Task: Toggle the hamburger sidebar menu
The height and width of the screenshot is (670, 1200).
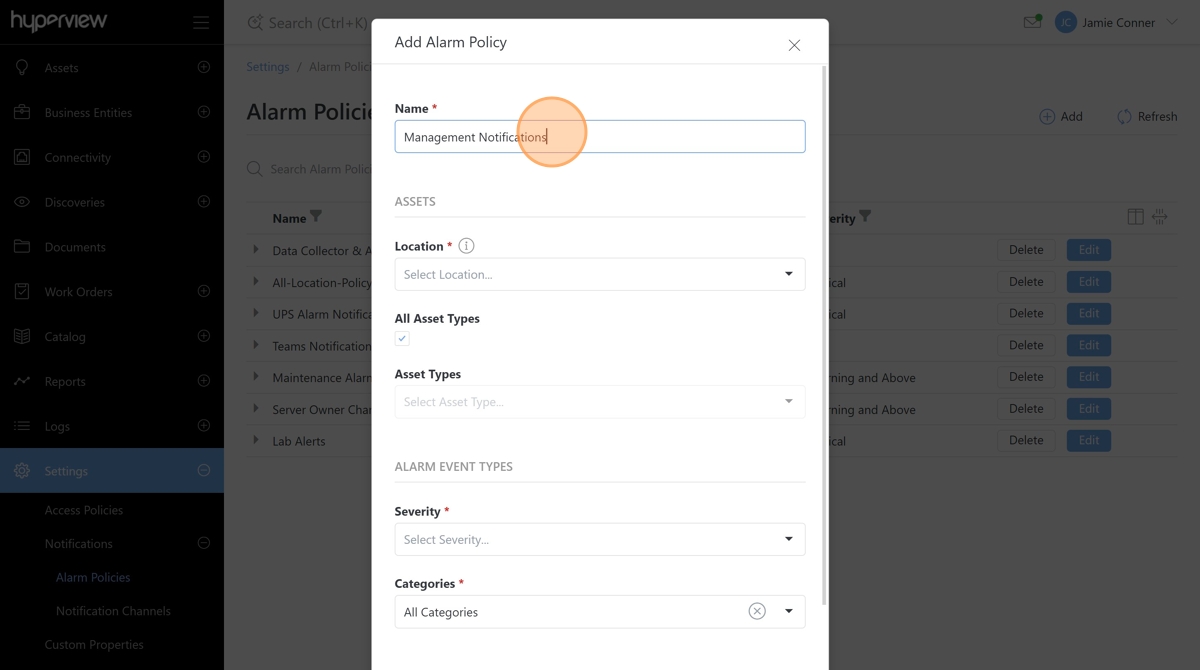Action: (201, 22)
